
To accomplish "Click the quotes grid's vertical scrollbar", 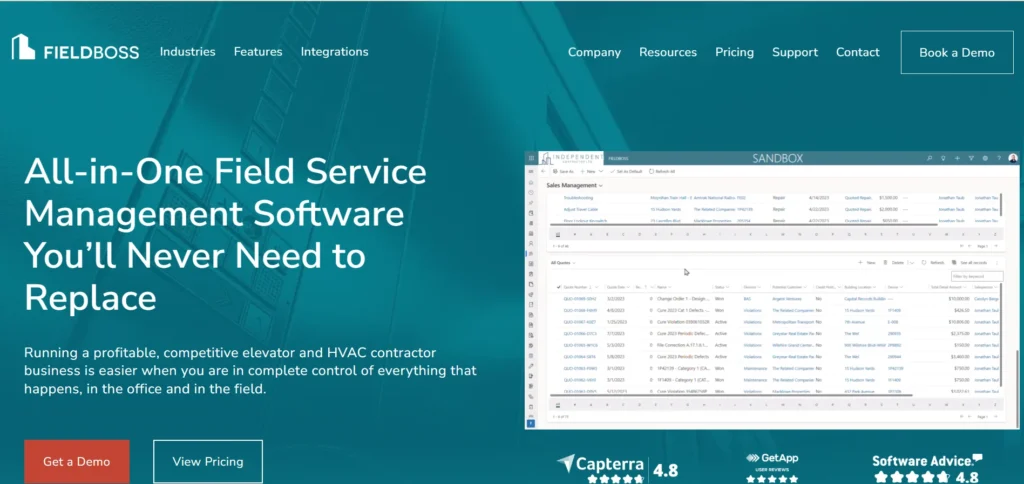I will (1001, 334).
